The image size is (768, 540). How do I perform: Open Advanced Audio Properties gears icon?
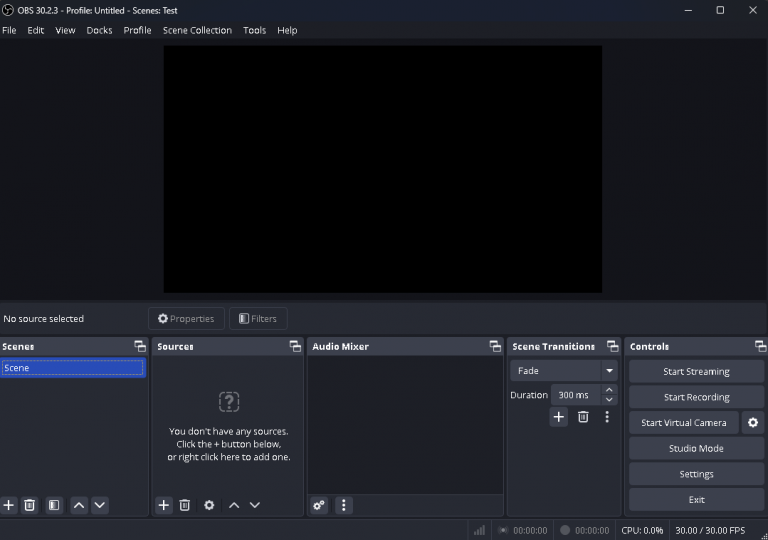319,505
